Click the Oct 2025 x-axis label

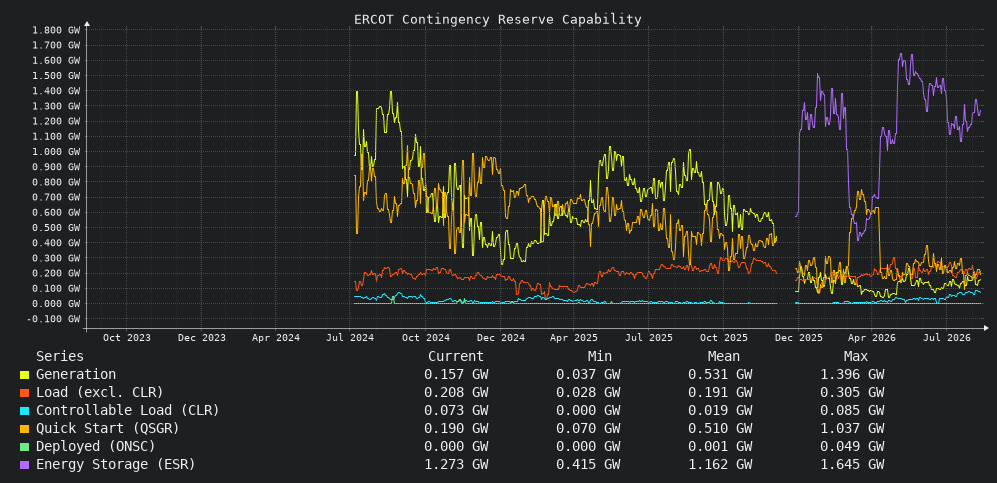tap(724, 338)
